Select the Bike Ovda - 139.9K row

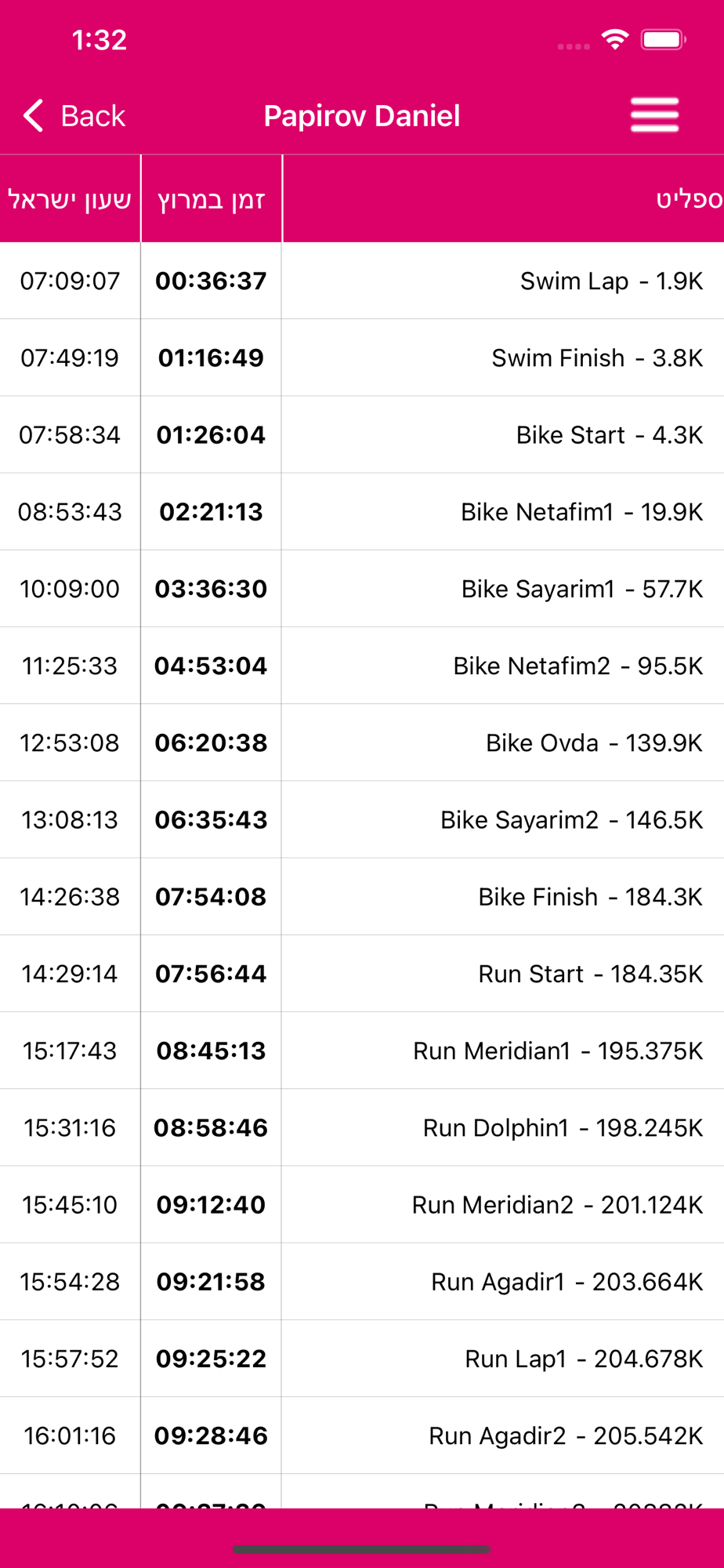coord(594,742)
